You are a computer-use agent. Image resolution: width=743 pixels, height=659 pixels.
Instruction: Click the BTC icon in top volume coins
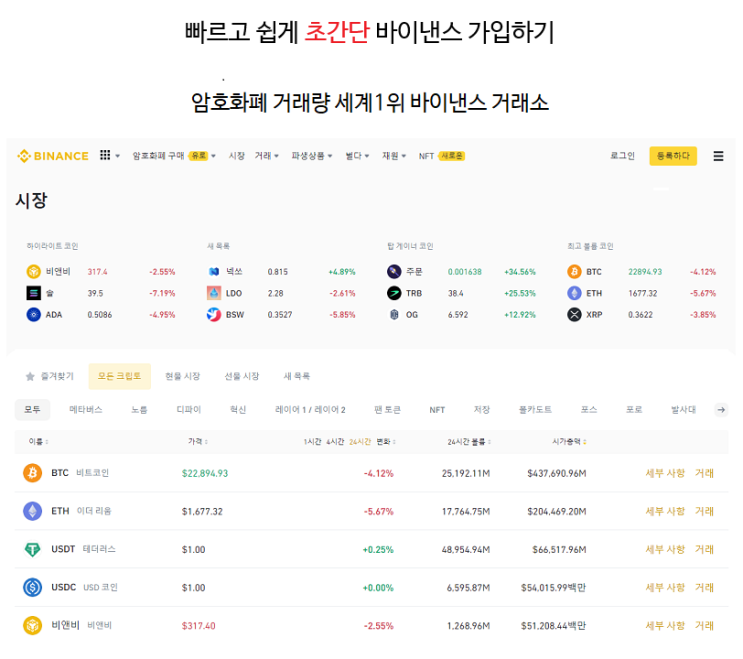click(574, 271)
